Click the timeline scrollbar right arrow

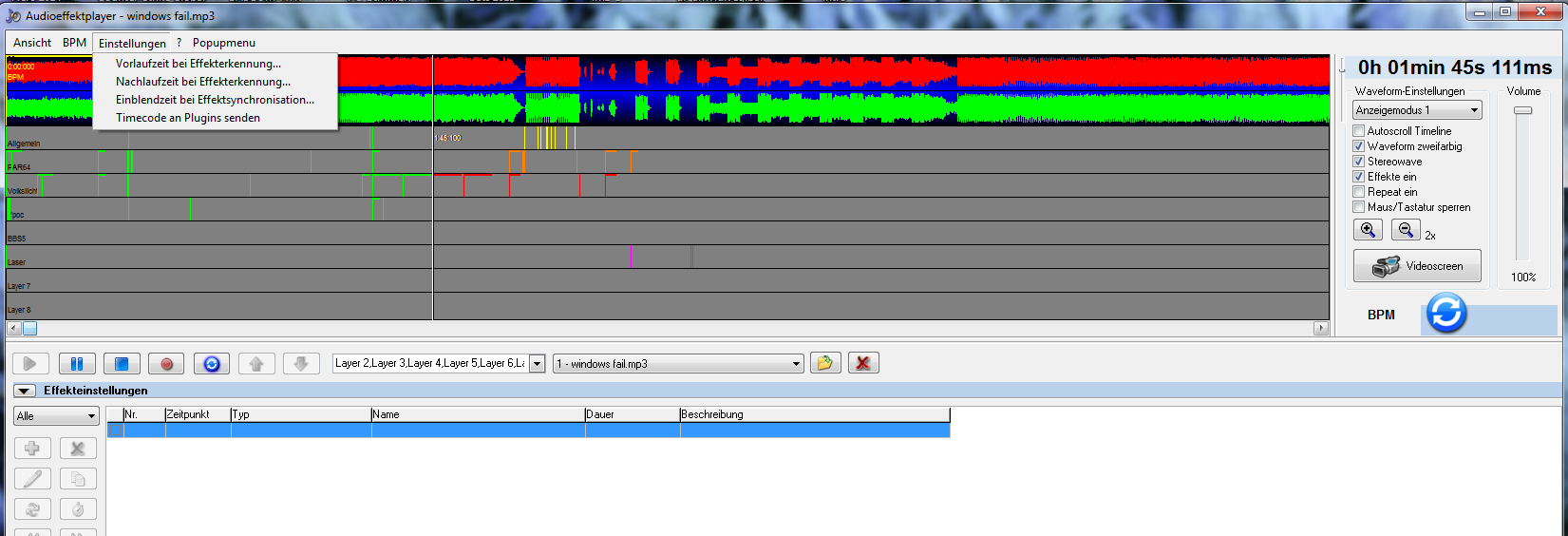(x=1321, y=329)
